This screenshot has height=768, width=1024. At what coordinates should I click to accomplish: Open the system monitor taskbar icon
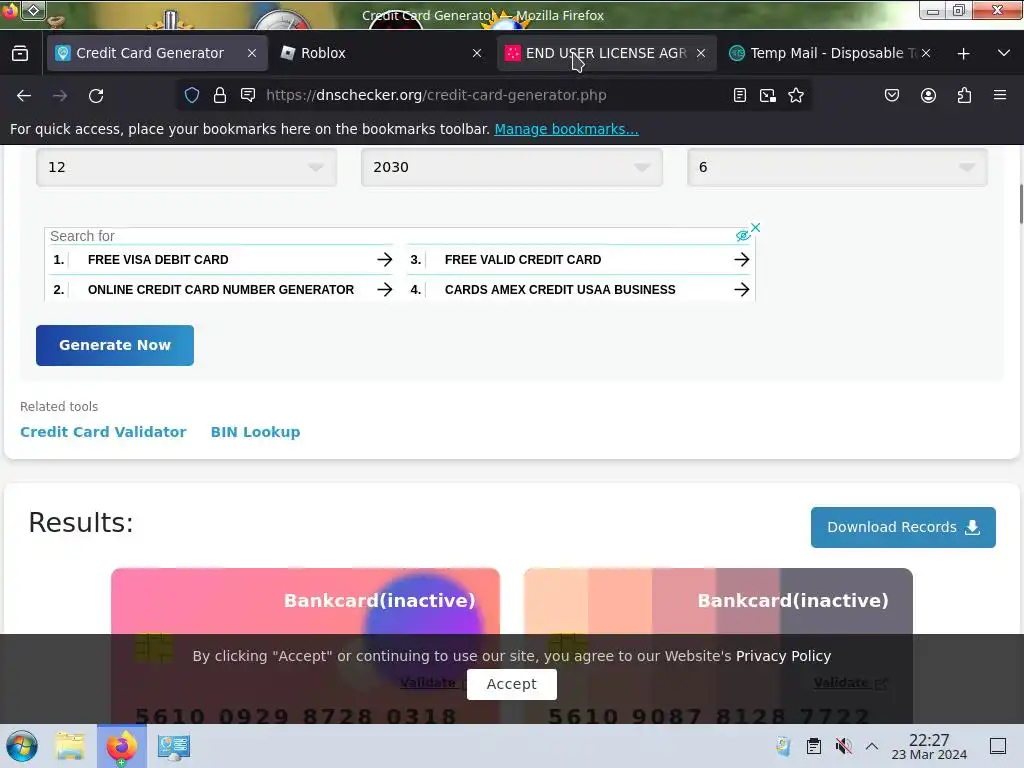coord(174,746)
